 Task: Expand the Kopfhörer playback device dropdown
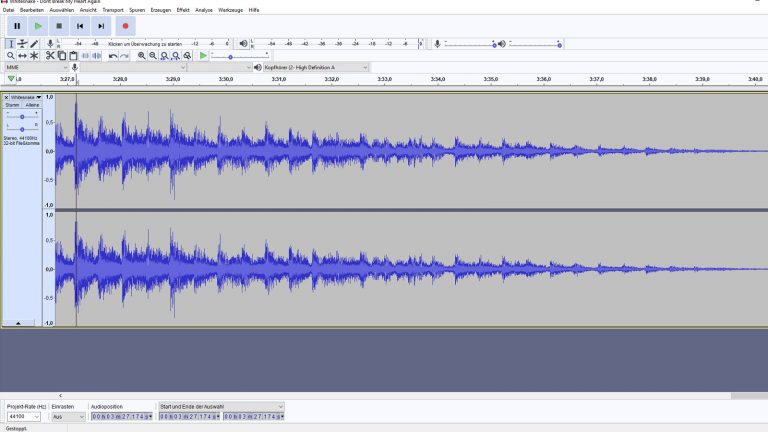pyautogui.click(x=310, y=67)
